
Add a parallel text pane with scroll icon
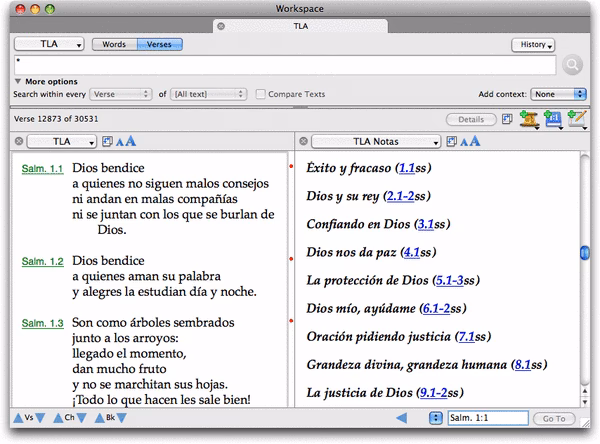coord(529,119)
